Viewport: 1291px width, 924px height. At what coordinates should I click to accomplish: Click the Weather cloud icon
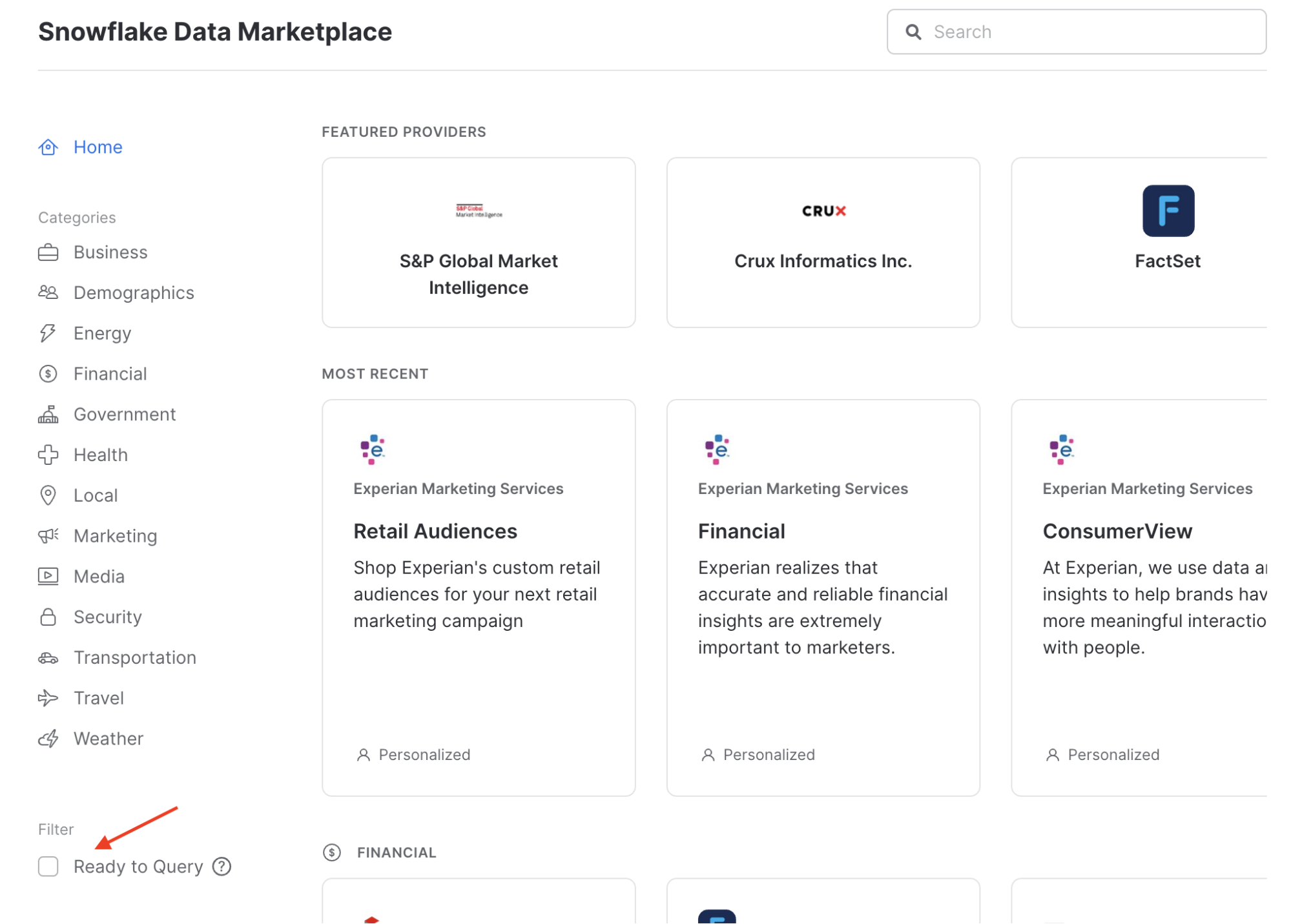pyautogui.click(x=48, y=739)
